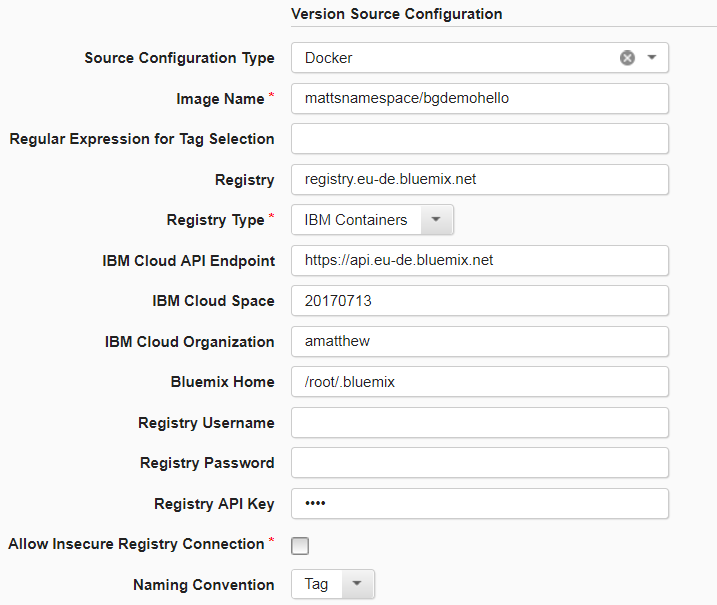Click the Version Source Configuration heading
717x605 pixels.
pyautogui.click(x=396, y=14)
